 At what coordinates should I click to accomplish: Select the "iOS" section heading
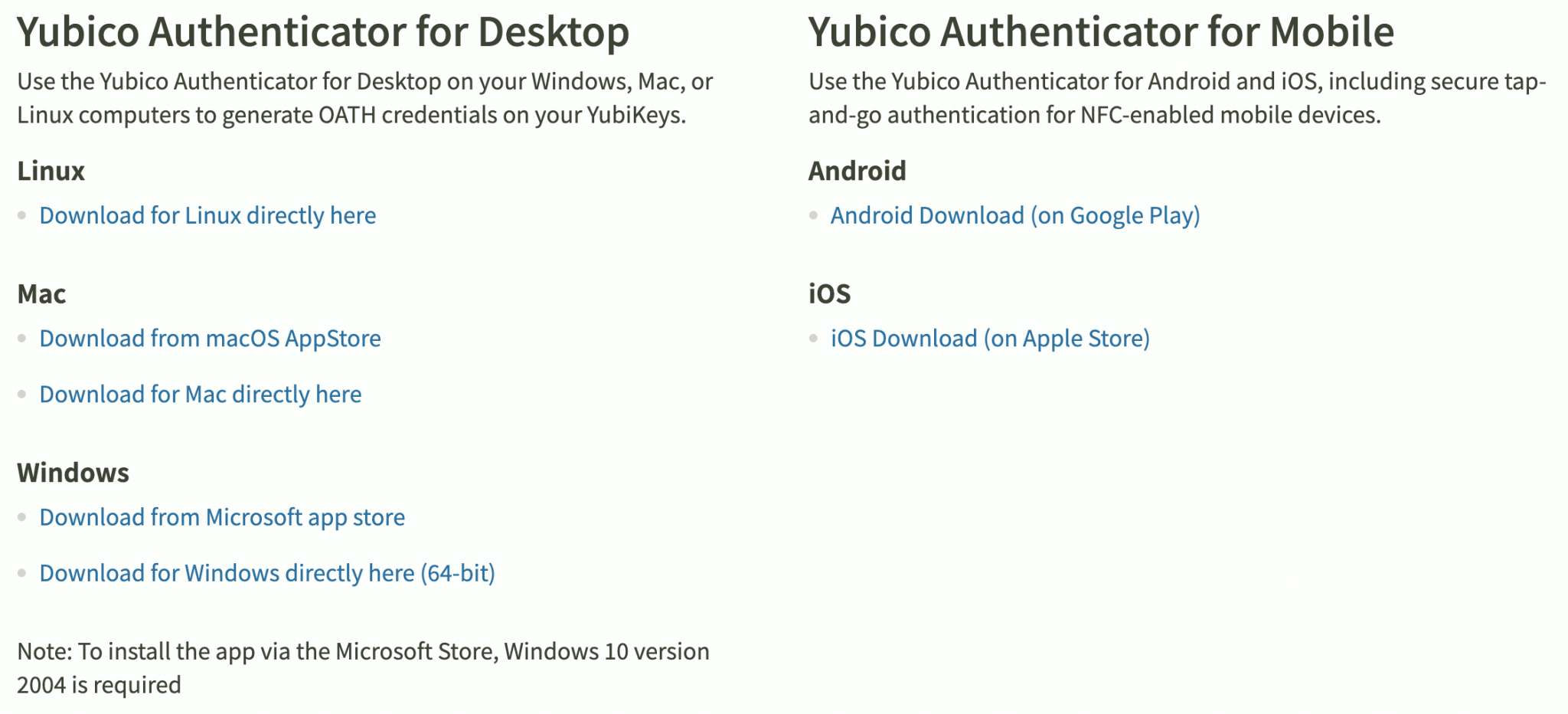(x=828, y=293)
